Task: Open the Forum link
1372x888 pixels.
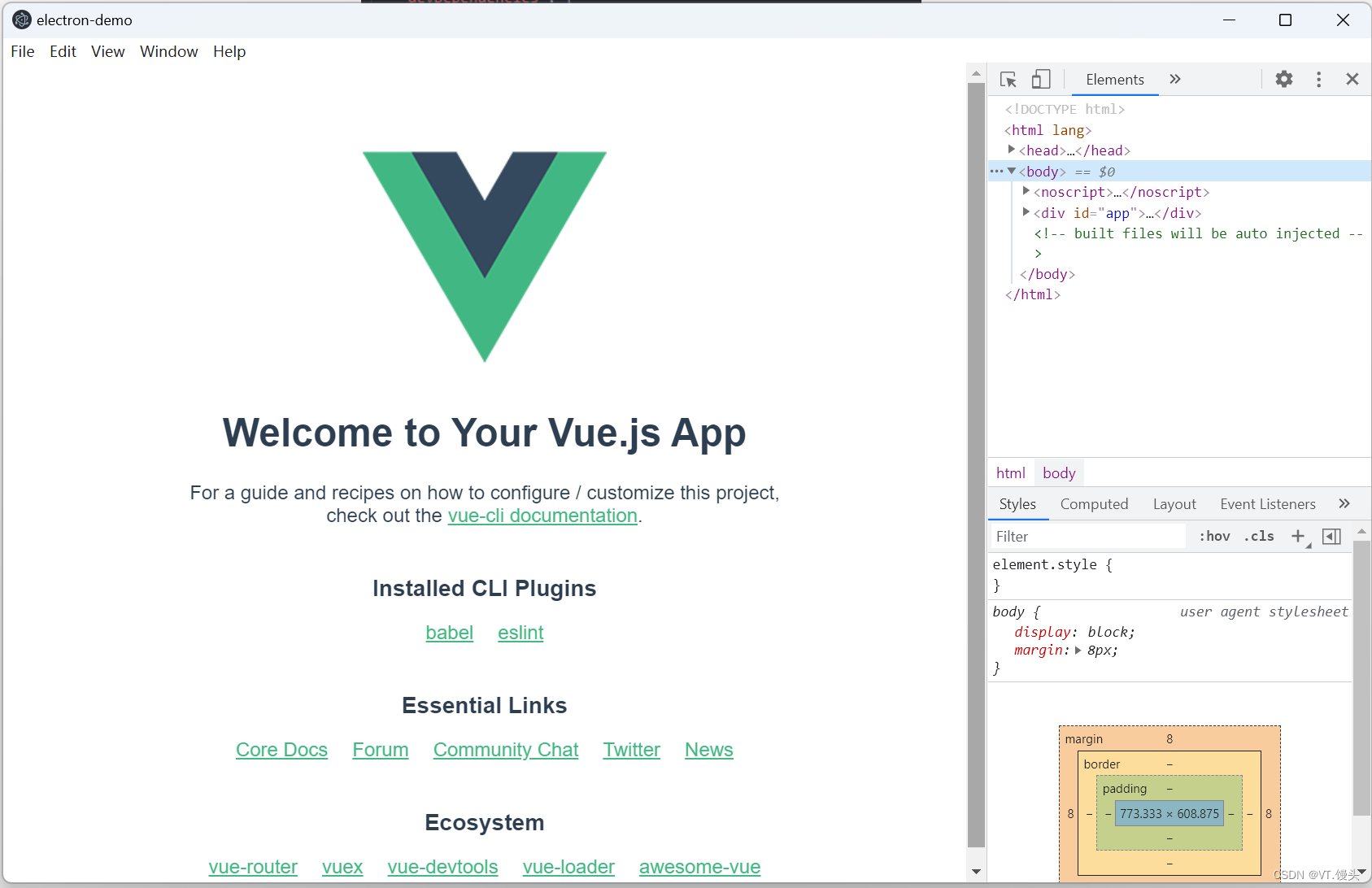Action: [381, 750]
